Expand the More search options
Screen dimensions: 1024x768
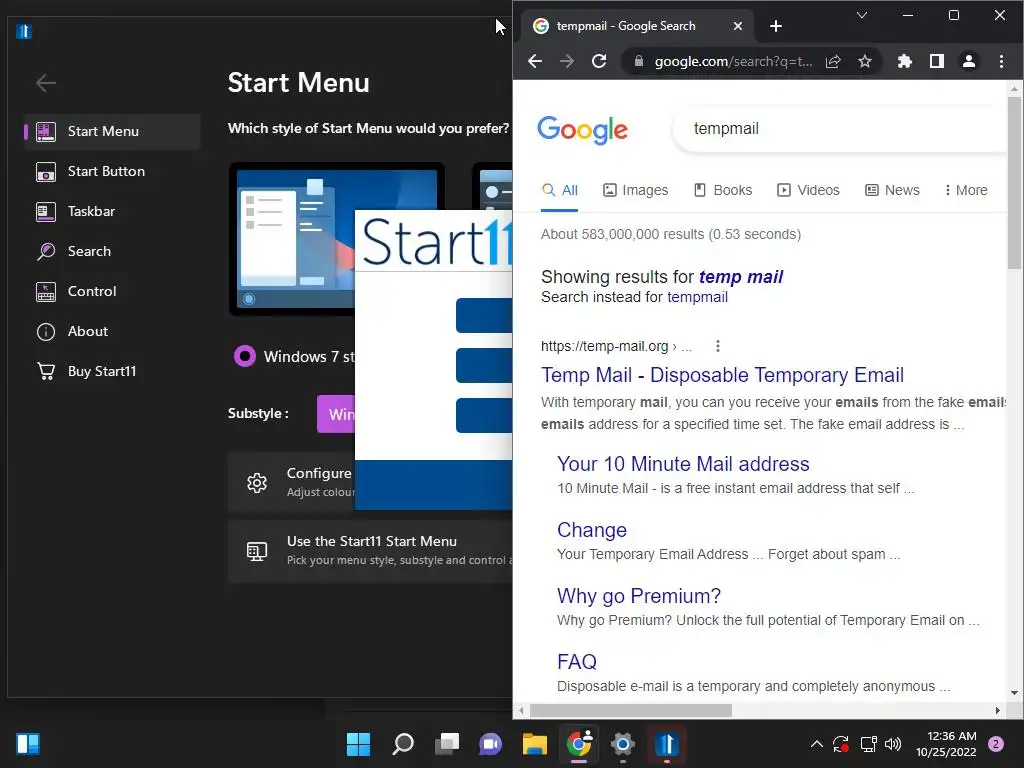(966, 190)
